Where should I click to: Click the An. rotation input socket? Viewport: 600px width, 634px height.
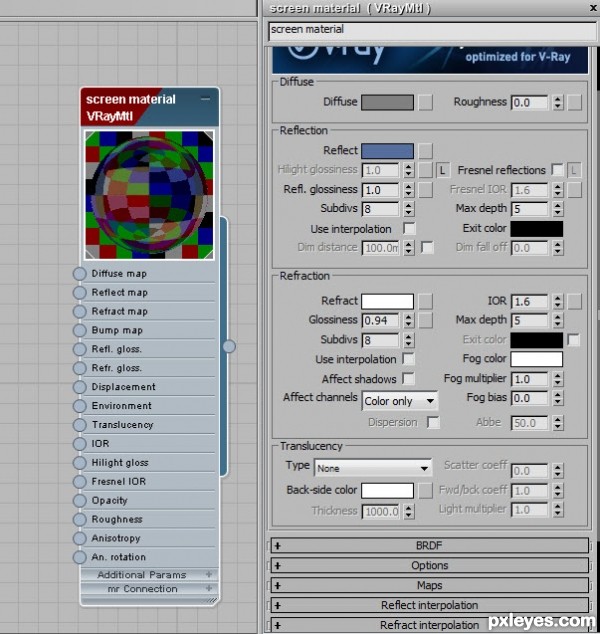[x=80, y=557]
